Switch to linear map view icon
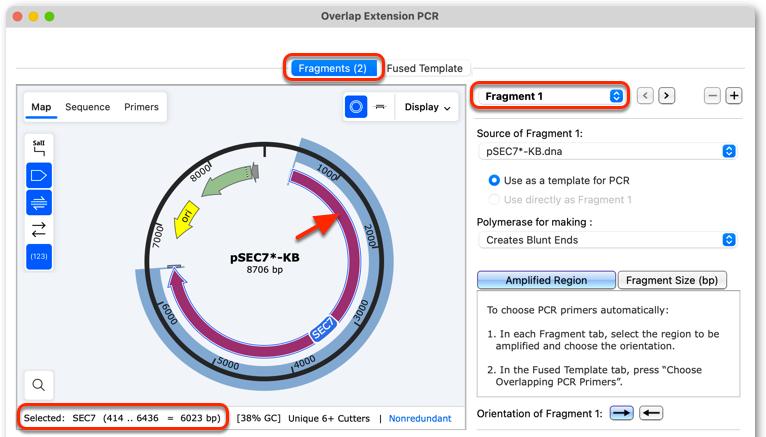766x437 pixels. pos(380,106)
